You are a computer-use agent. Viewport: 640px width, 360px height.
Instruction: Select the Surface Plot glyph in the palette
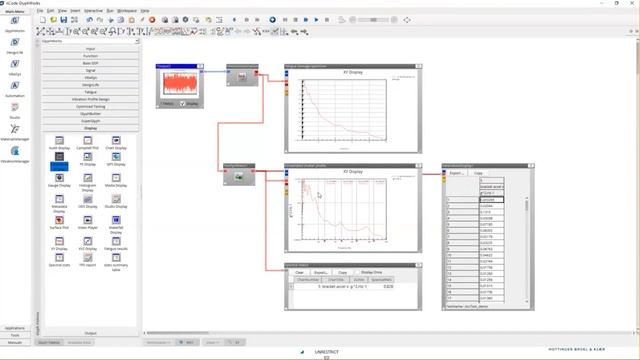click(x=59, y=222)
